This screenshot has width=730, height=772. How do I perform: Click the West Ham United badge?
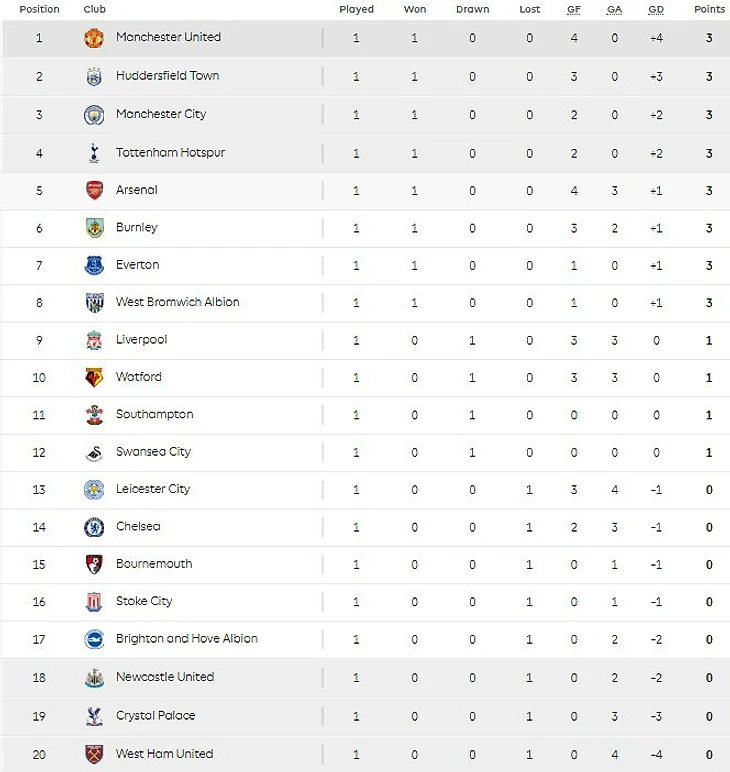(x=94, y=754)
